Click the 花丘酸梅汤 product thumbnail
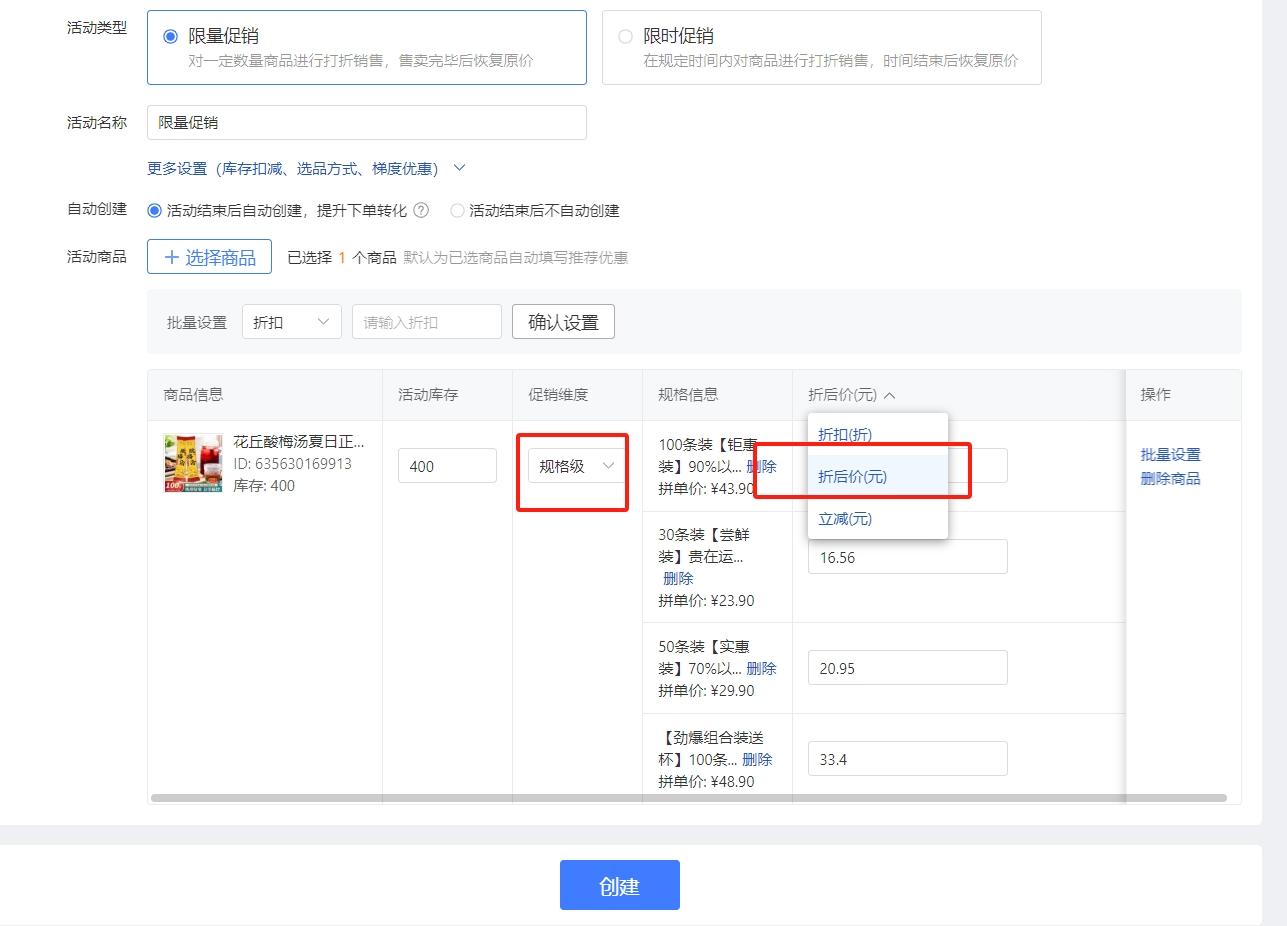 tap(192, 462)
